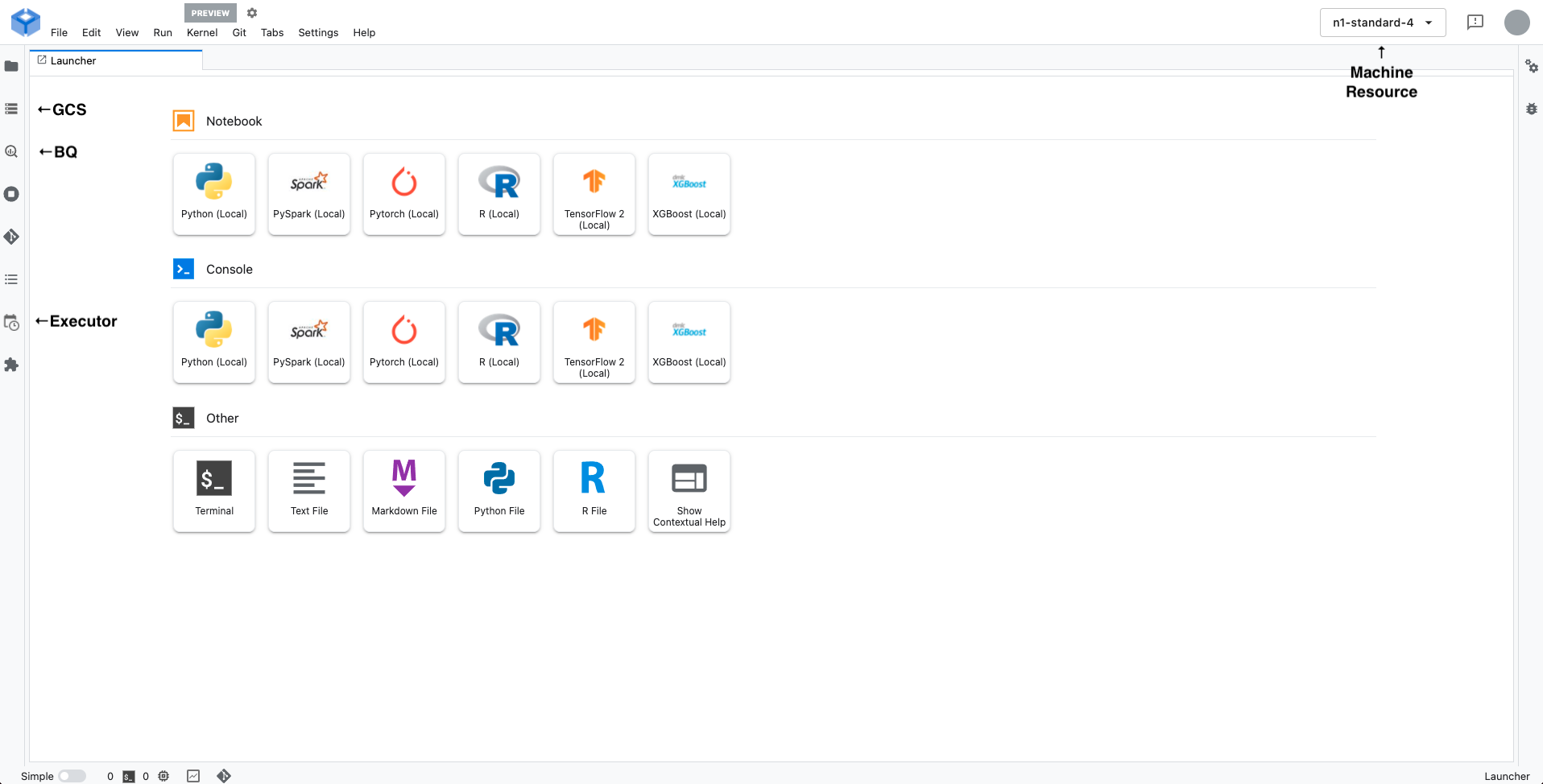The height and width of the screenshot is (784, 1543).
Task: Open R (Local) console
Action: tap(499, 342)
